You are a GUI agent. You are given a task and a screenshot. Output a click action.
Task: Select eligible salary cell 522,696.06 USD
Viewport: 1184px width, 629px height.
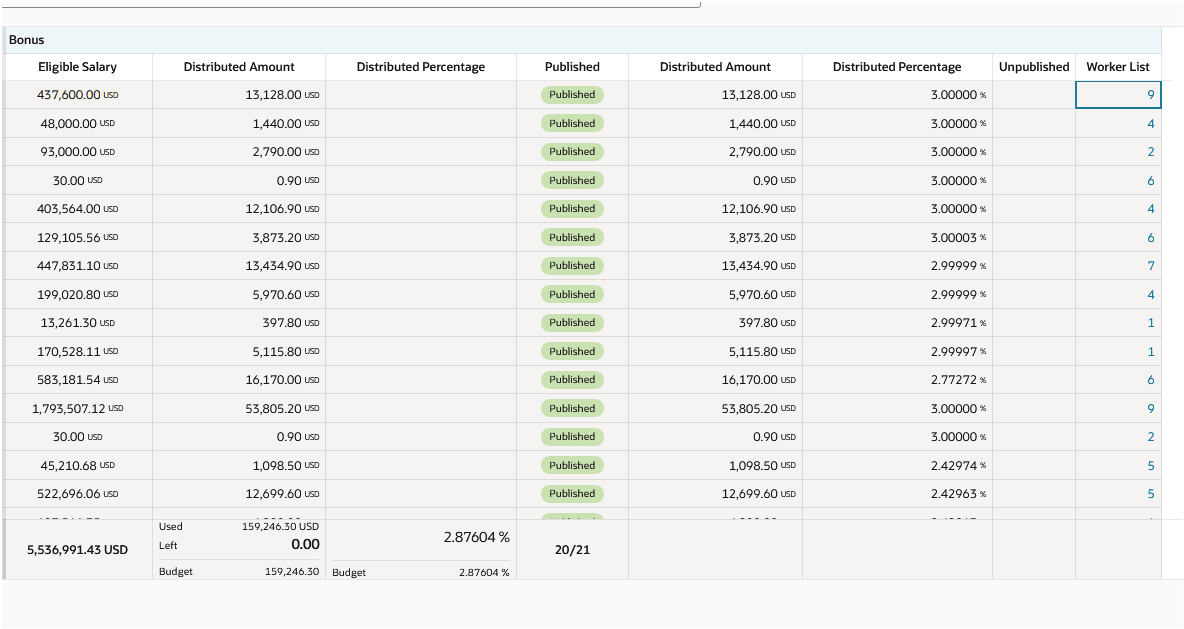pos(78,494)
